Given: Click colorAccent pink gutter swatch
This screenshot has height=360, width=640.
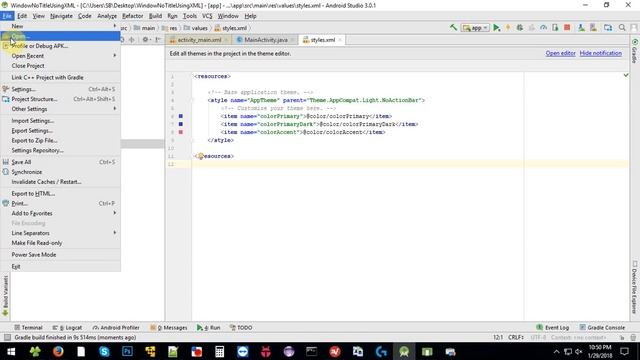Looking at the screenshot, I should tap(181, 132).
